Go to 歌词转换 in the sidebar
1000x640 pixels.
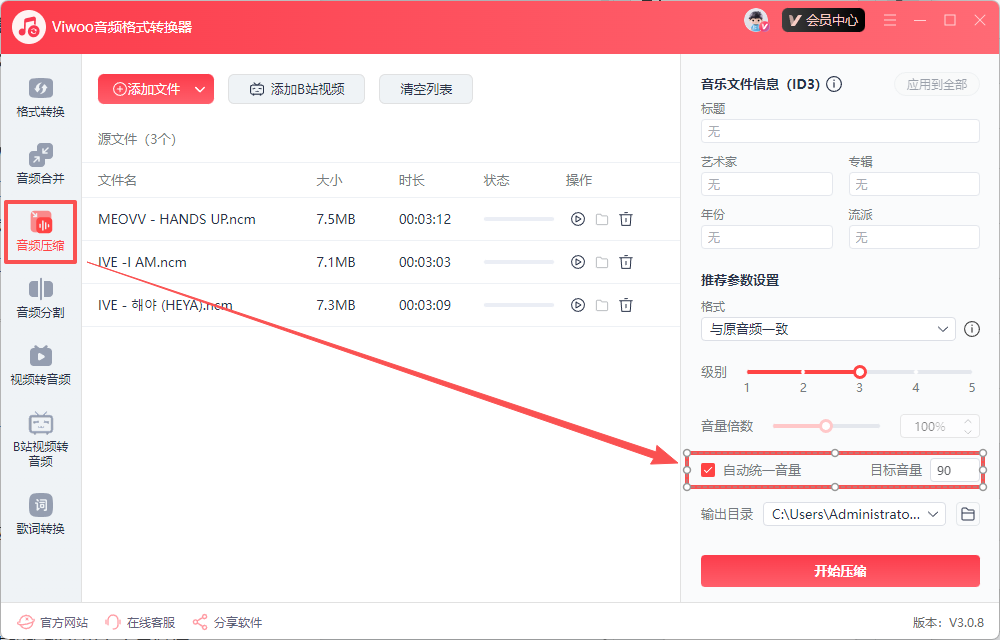click(x=41, y=514)
